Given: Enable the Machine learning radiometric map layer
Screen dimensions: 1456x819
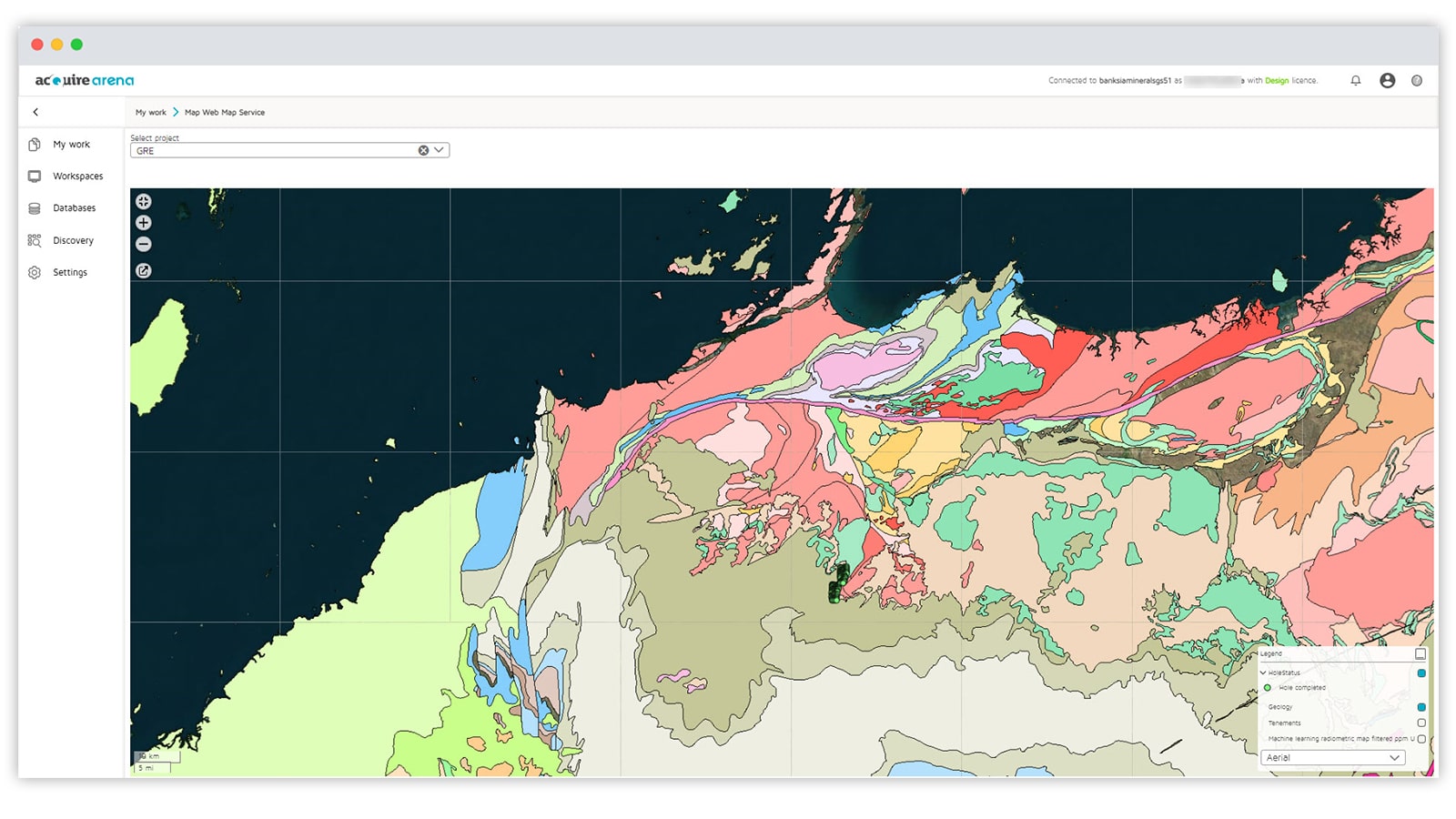Looking at the screenshot, I should coord(1421,739).
